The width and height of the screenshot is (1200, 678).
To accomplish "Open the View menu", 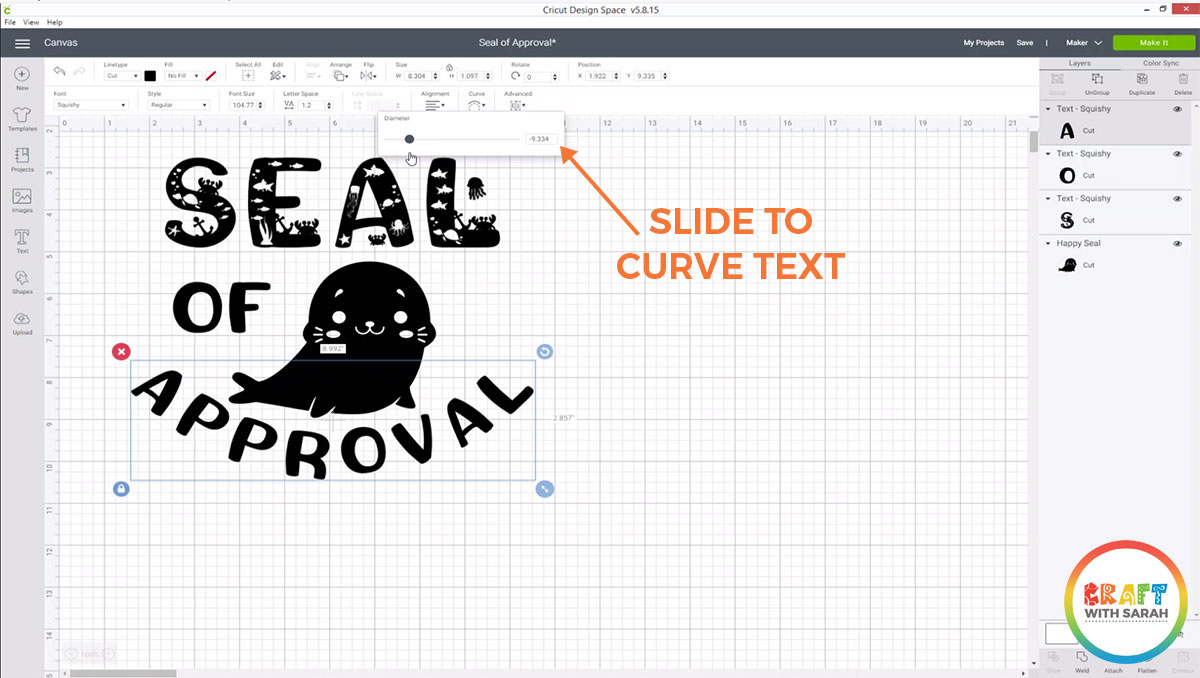I will point(31,21).
